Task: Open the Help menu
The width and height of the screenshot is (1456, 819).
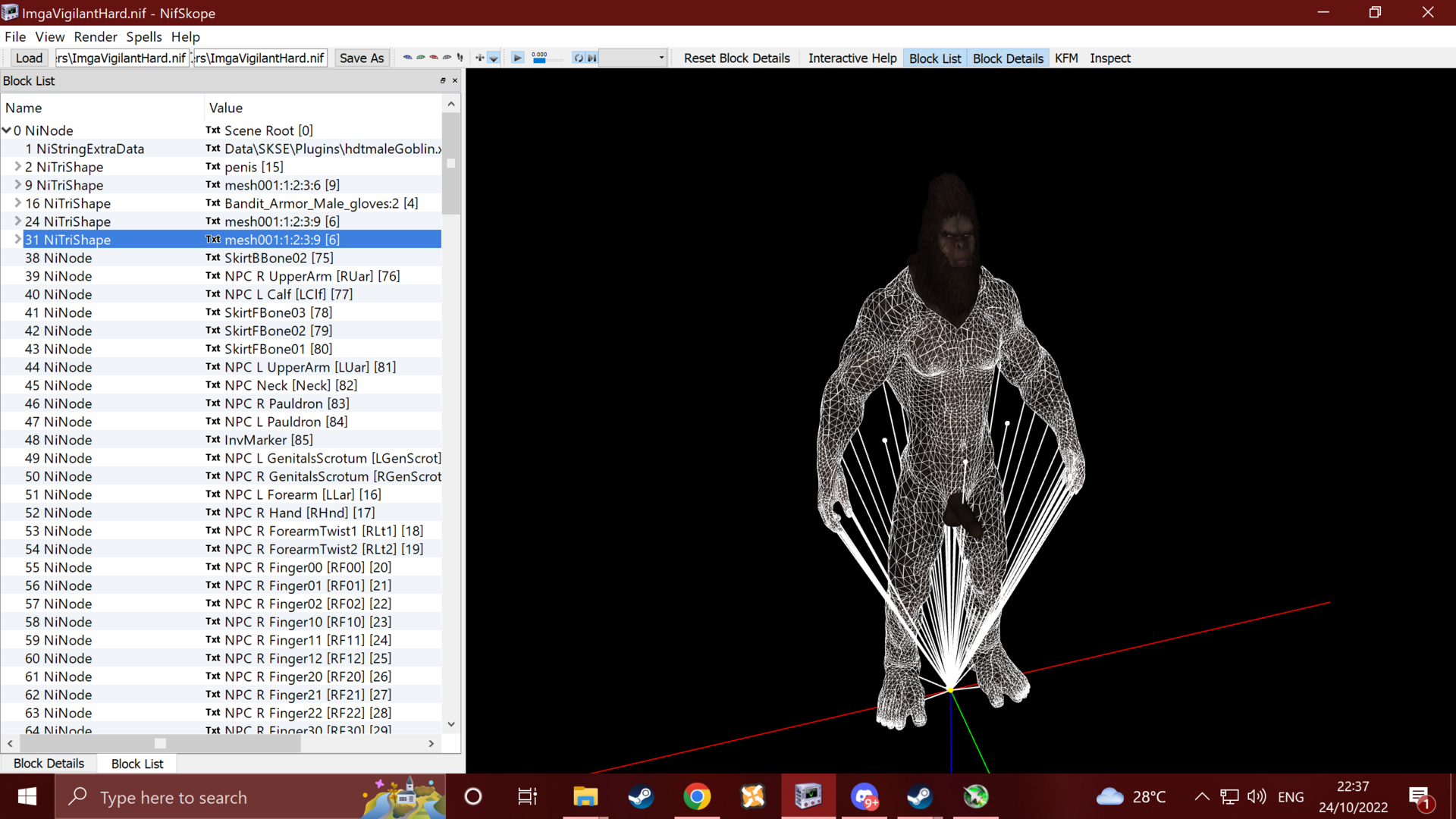Action: [185, 36]
